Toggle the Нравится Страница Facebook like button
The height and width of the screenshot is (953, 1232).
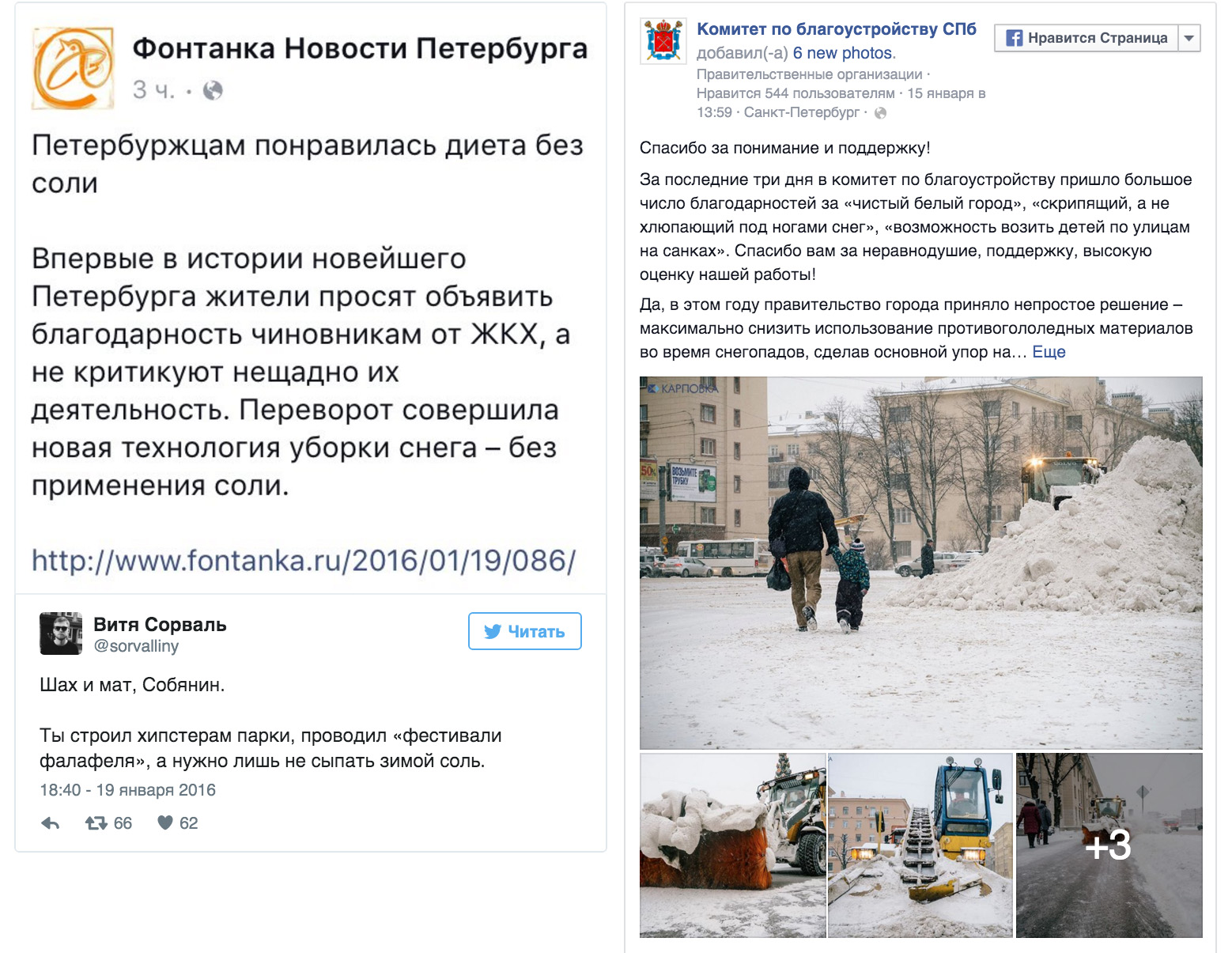pyautogui.click(x=1087, y=38)
